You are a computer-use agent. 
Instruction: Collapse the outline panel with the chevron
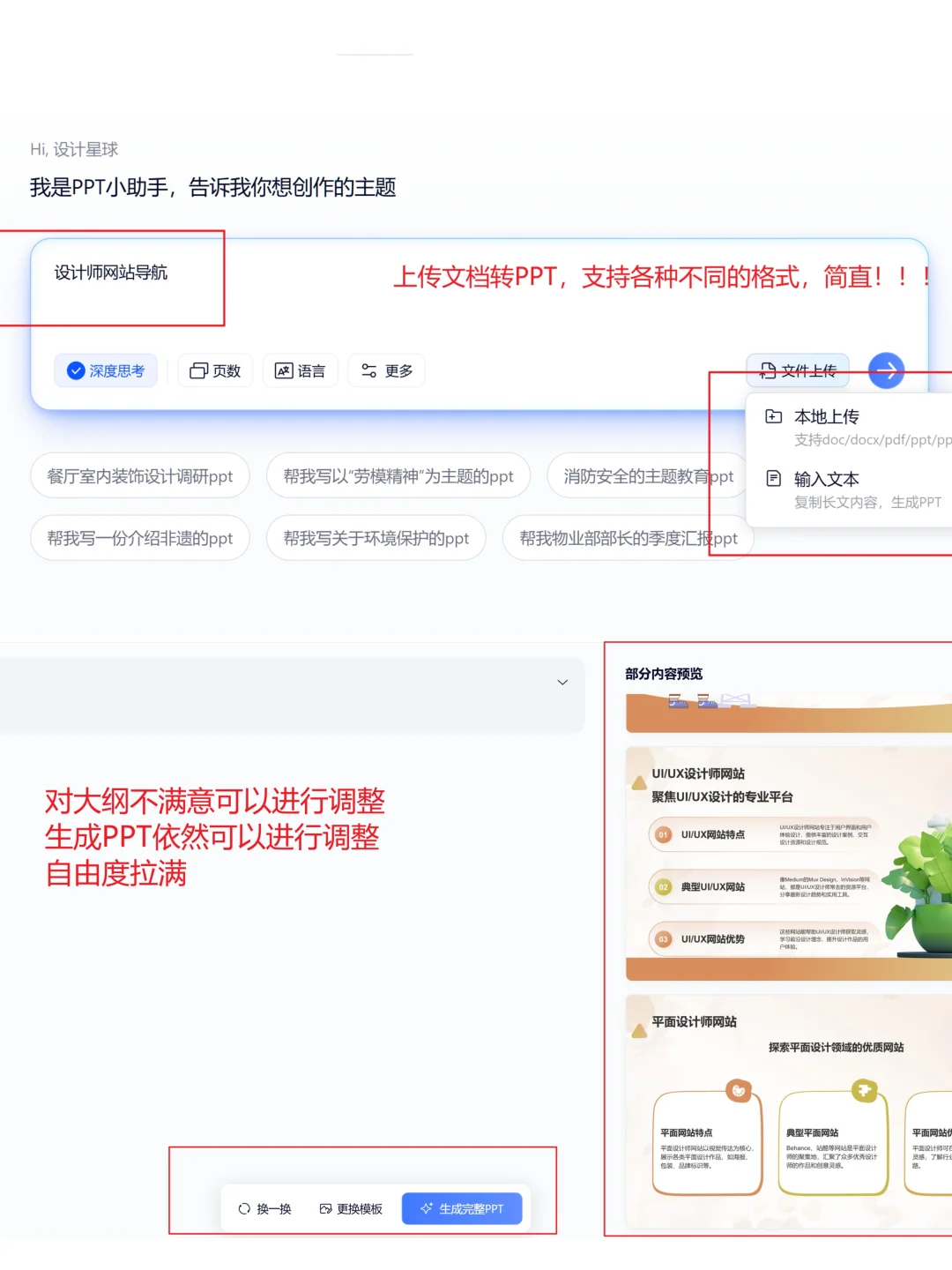(562, 682)
